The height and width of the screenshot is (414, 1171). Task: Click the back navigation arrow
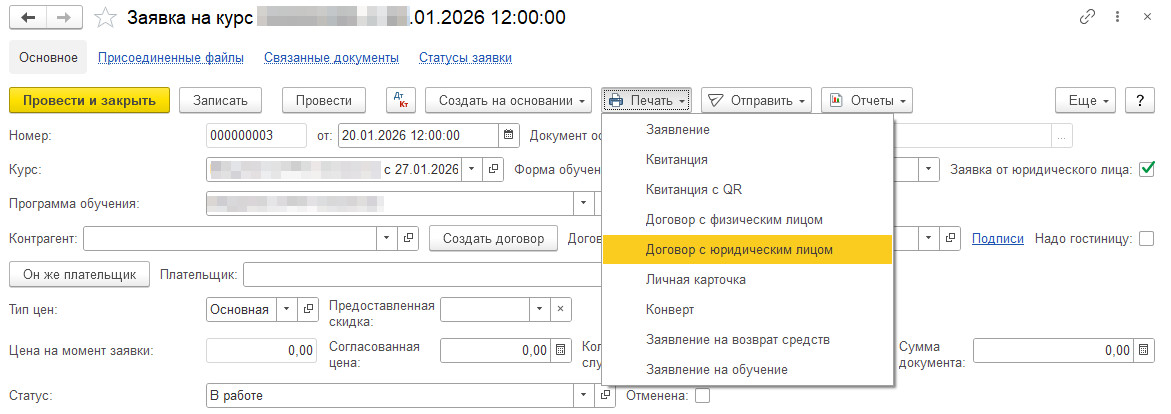pos(29,18)
